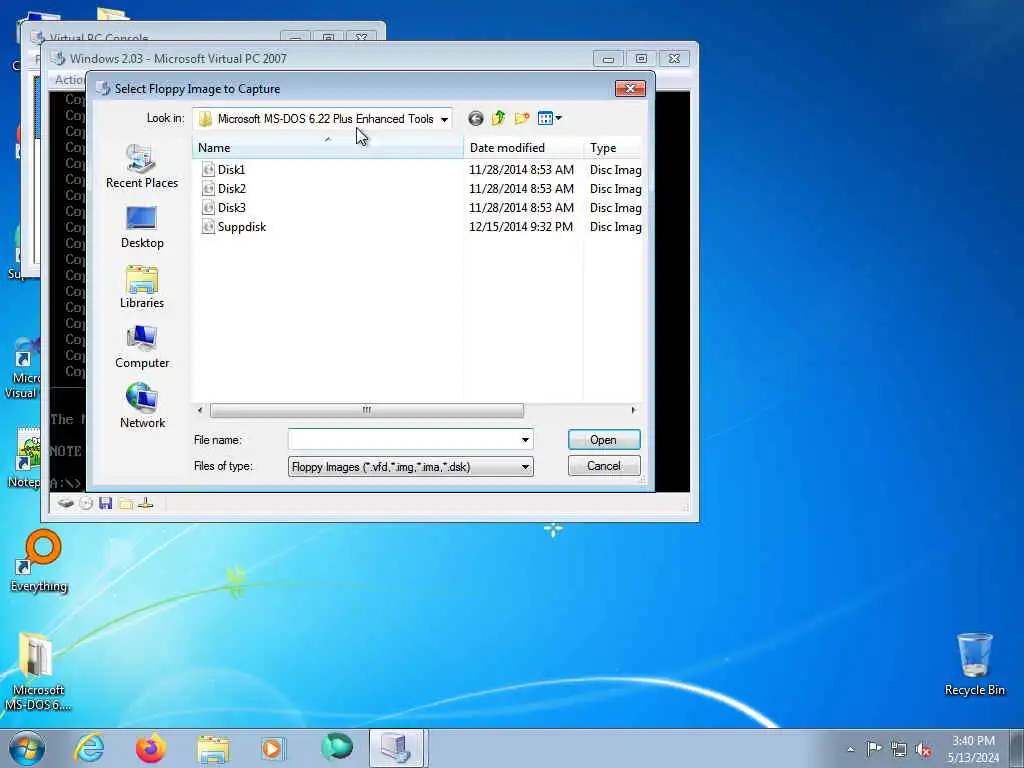
Task: Open the Files of type dropdown
Action: (410, 466)
